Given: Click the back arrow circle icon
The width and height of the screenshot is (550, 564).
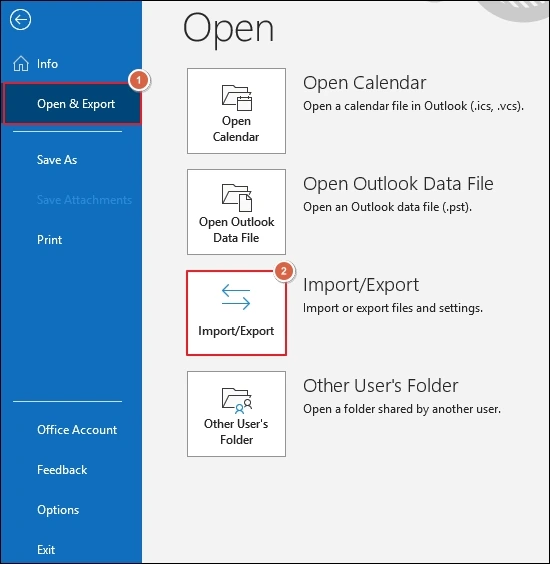Looking at the screenshot, I should pos(21,20).
